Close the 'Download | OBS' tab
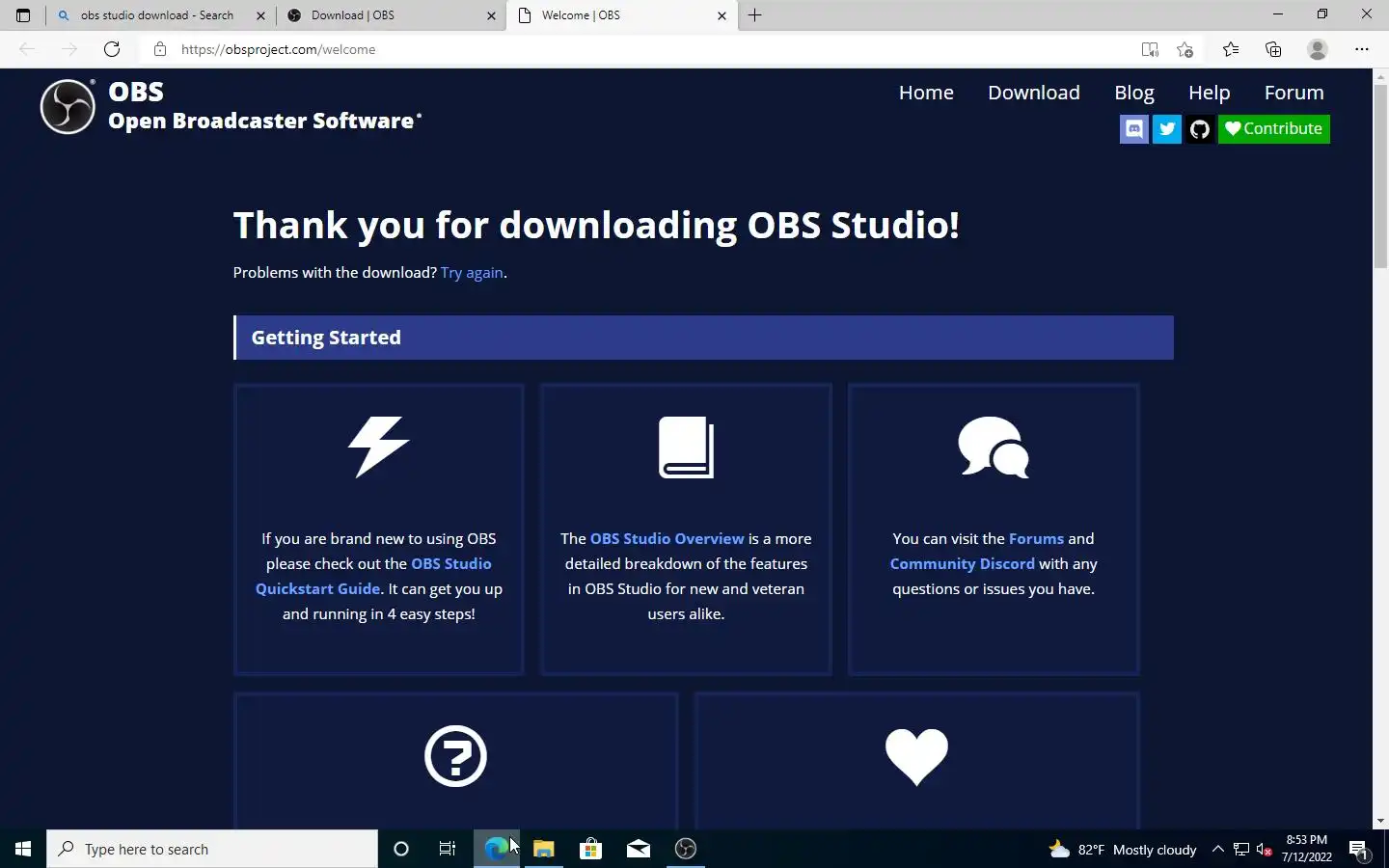1389x868 pixels. (491, 15)
